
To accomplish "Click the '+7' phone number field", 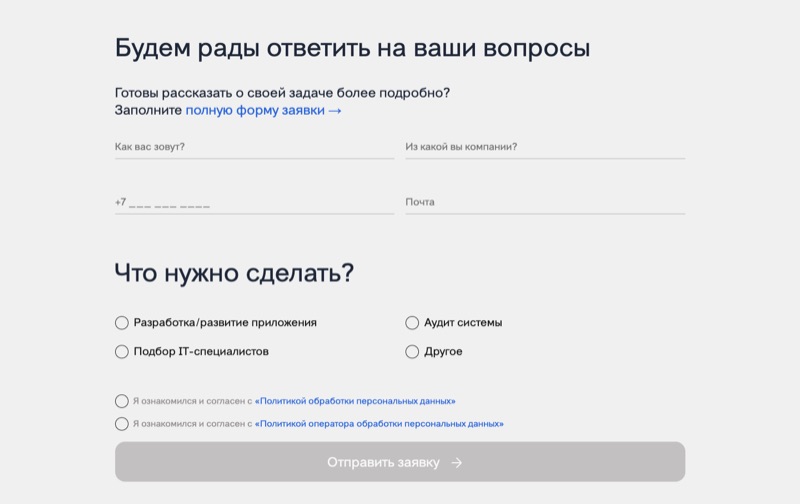I will point(255,202).
